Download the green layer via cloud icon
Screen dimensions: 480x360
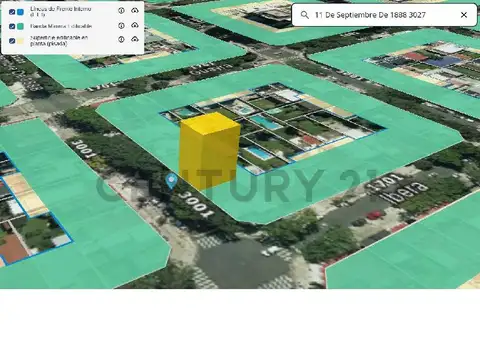coord(135,25)
